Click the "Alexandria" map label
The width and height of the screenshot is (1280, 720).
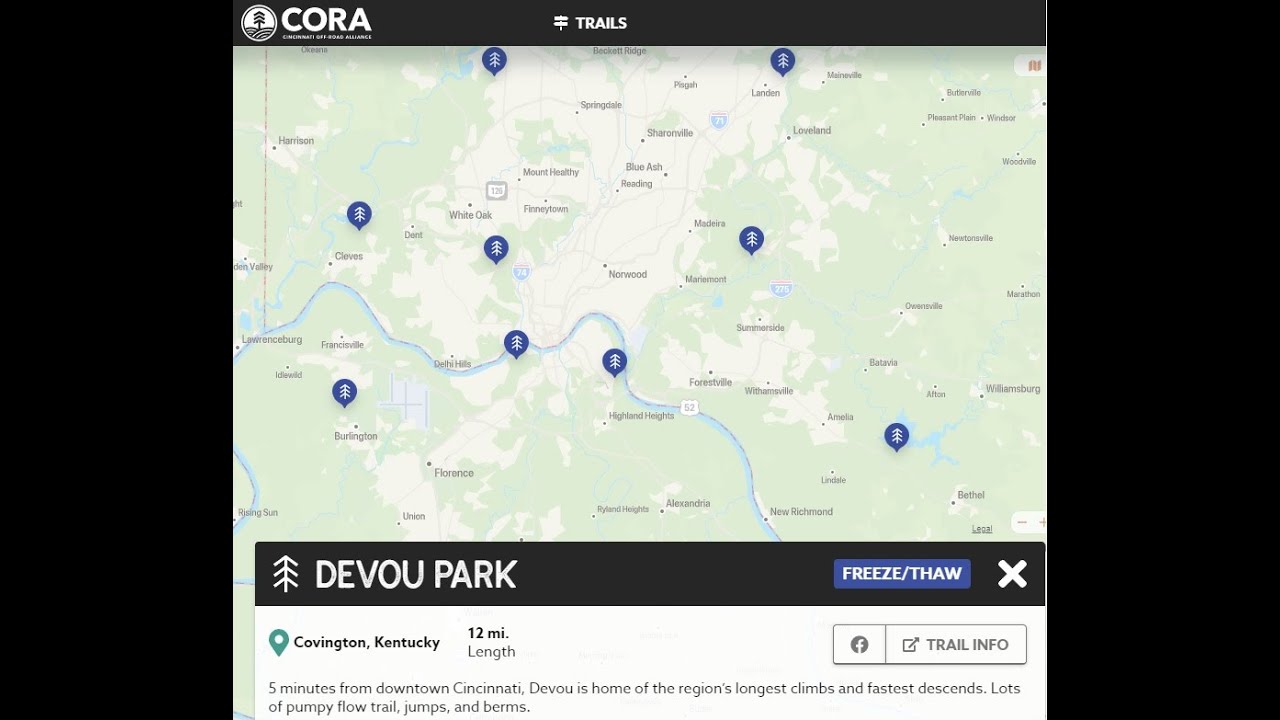click(x=688, y=503)
